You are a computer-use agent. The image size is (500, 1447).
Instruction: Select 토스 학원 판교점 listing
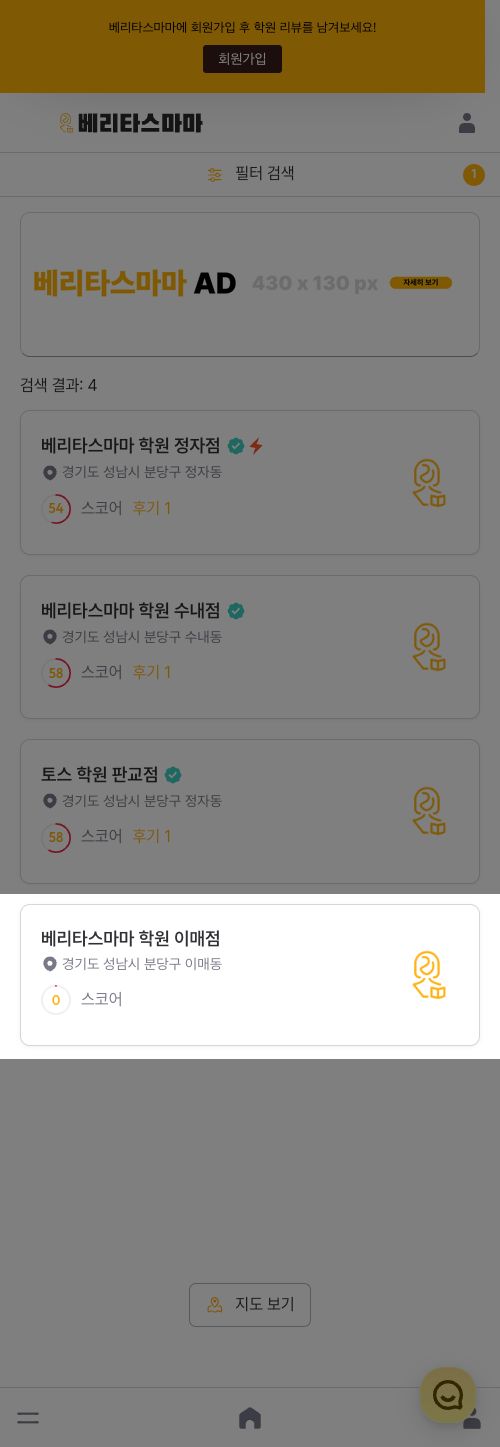pos(250,811)
